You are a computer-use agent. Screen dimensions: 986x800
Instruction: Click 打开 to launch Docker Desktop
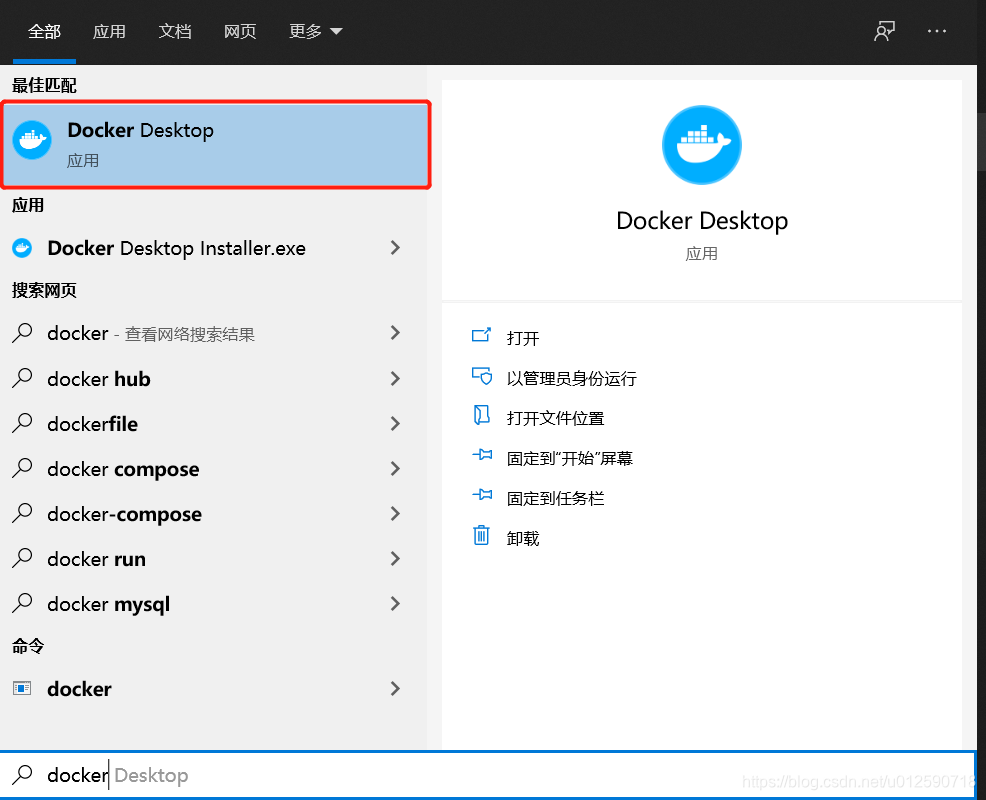(523, 338)
